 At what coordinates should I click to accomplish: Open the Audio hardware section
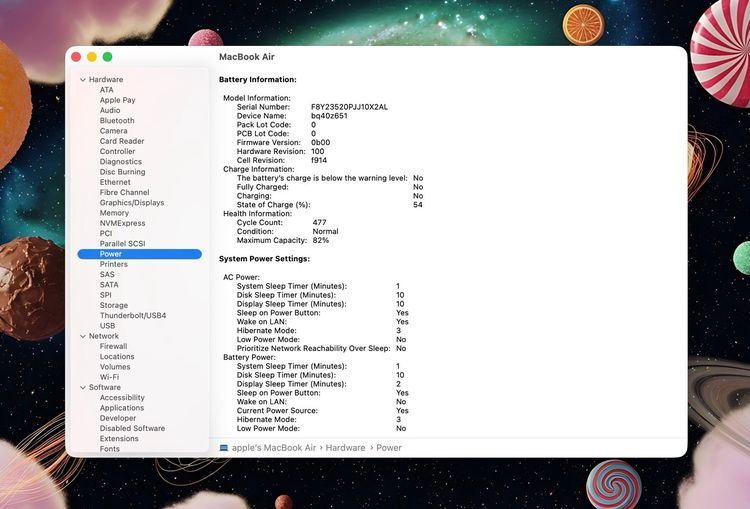coord(110,110)
